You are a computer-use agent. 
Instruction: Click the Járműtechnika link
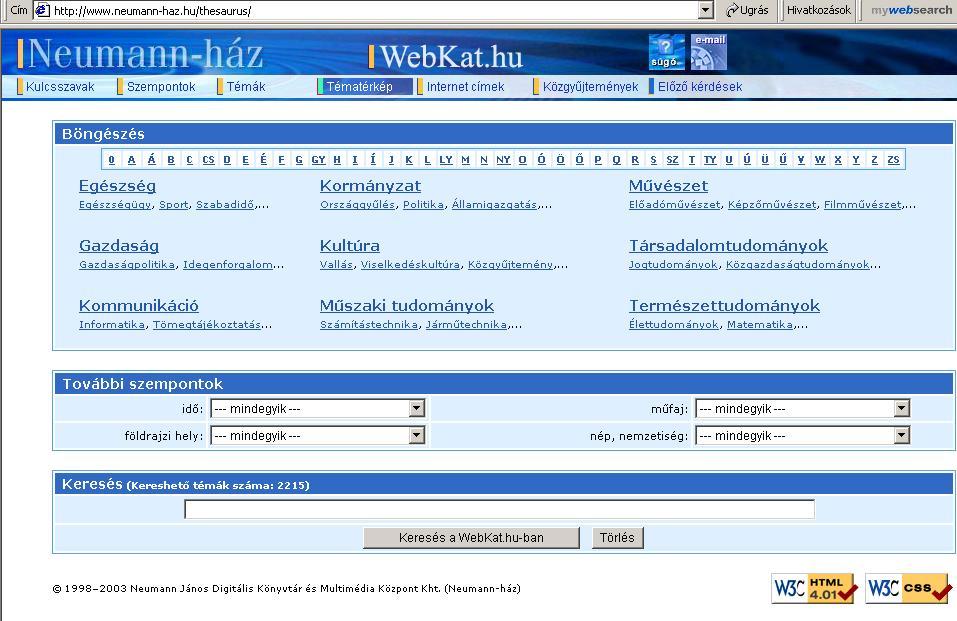tap(466, 324)
